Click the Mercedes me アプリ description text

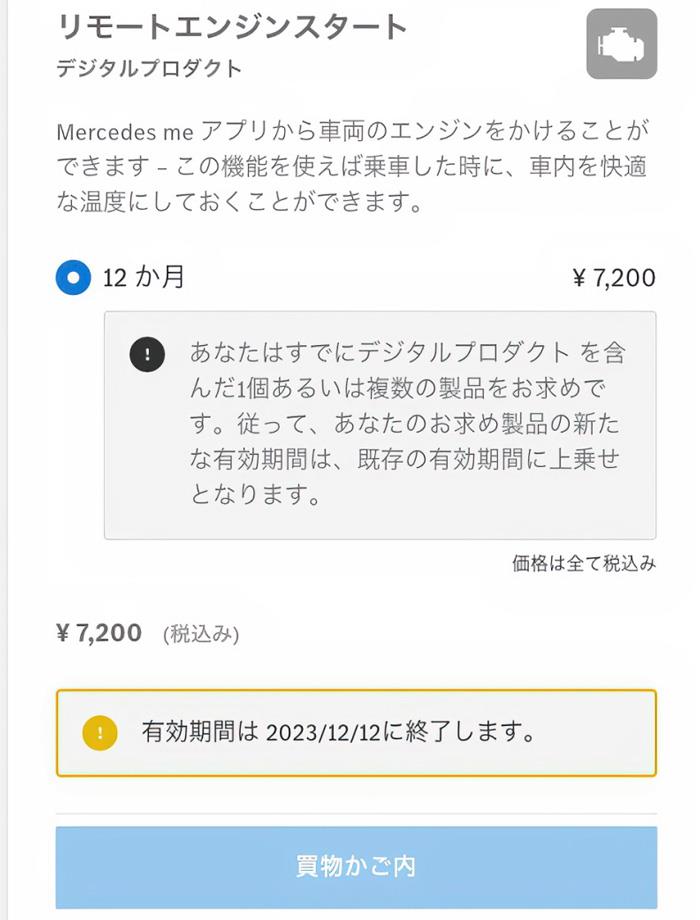(353, 167)
